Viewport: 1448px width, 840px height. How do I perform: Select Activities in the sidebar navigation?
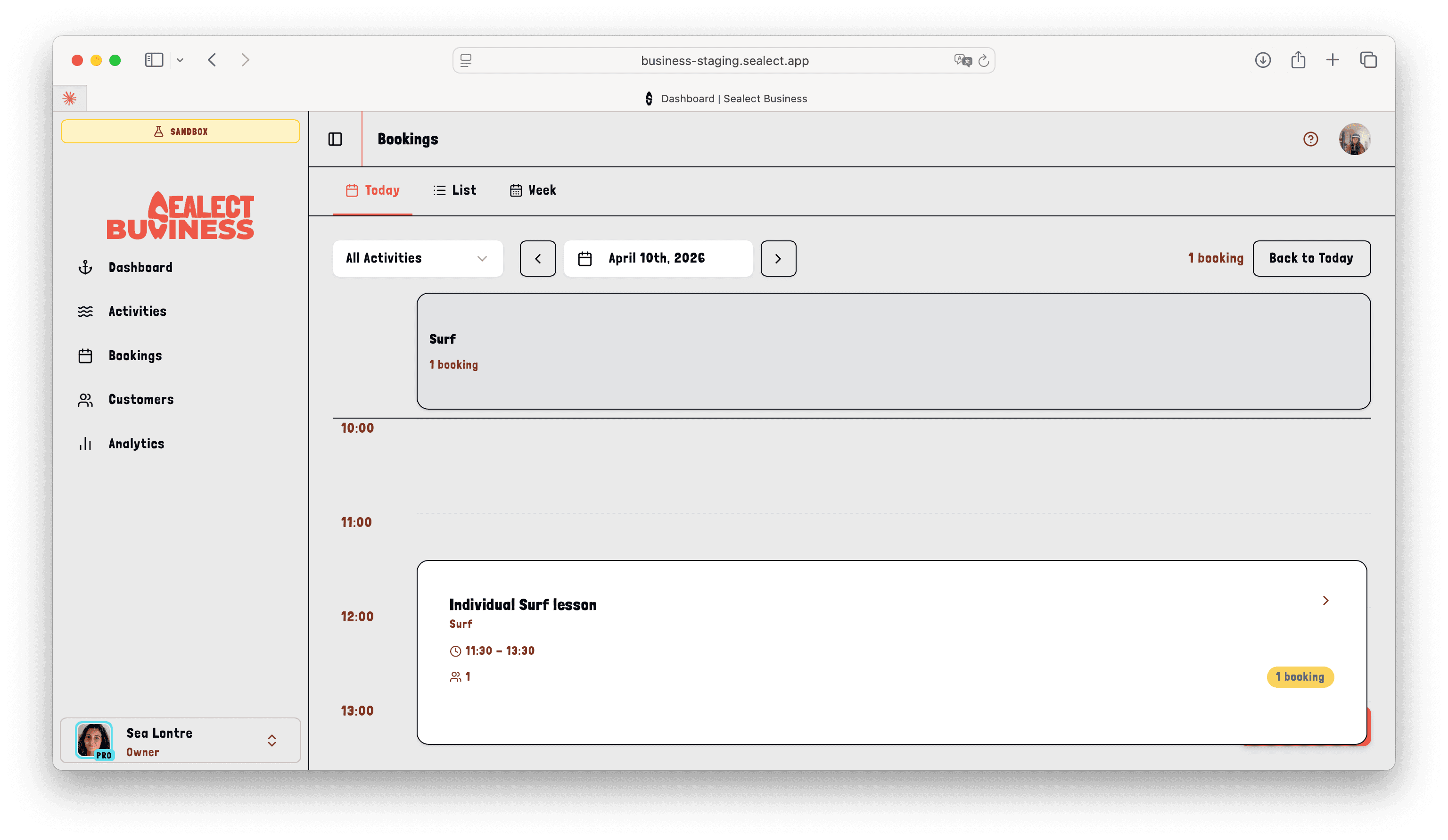137,311
